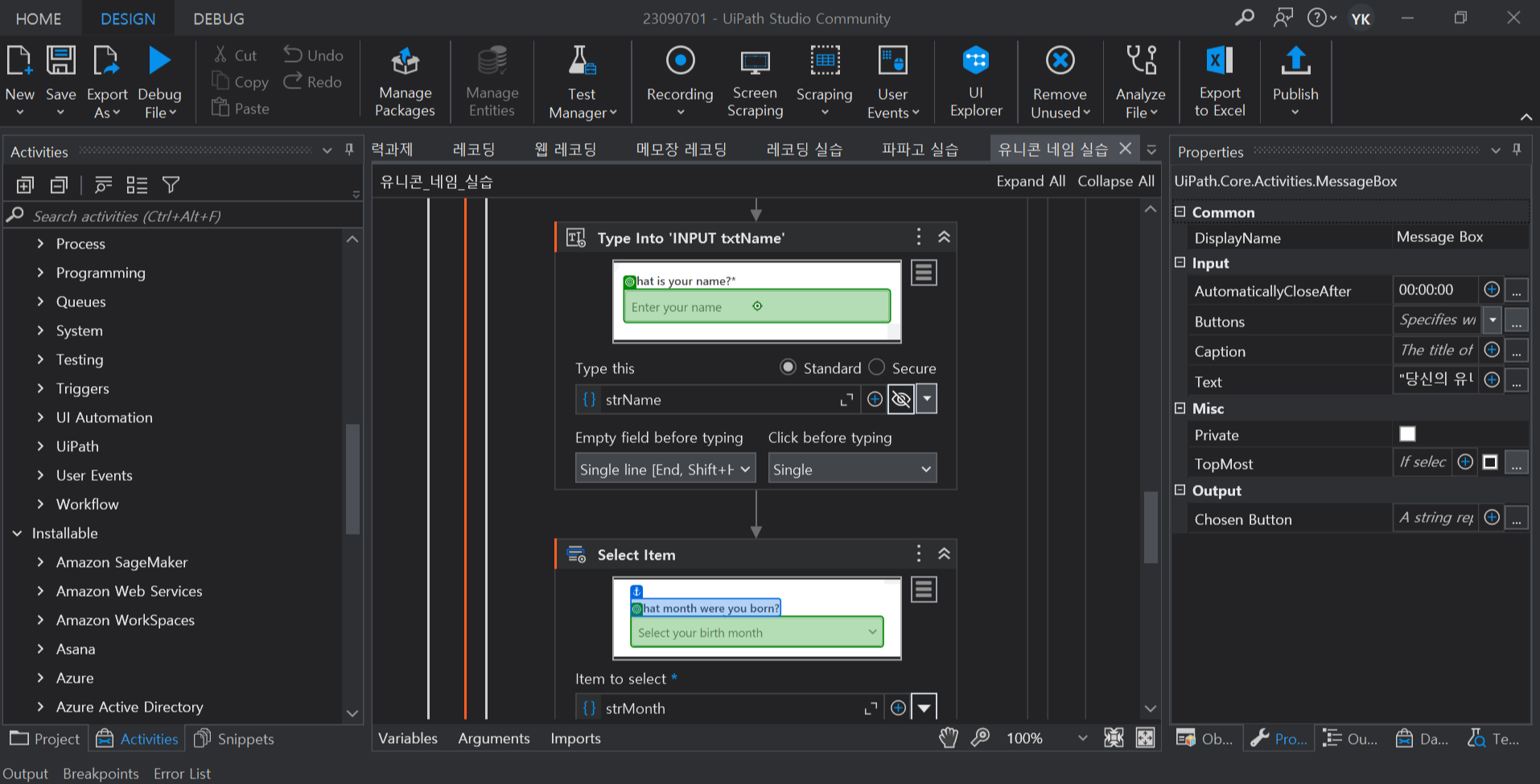Launch UI Explorer
The image size is (1540, 784).
tap(976, 82)
